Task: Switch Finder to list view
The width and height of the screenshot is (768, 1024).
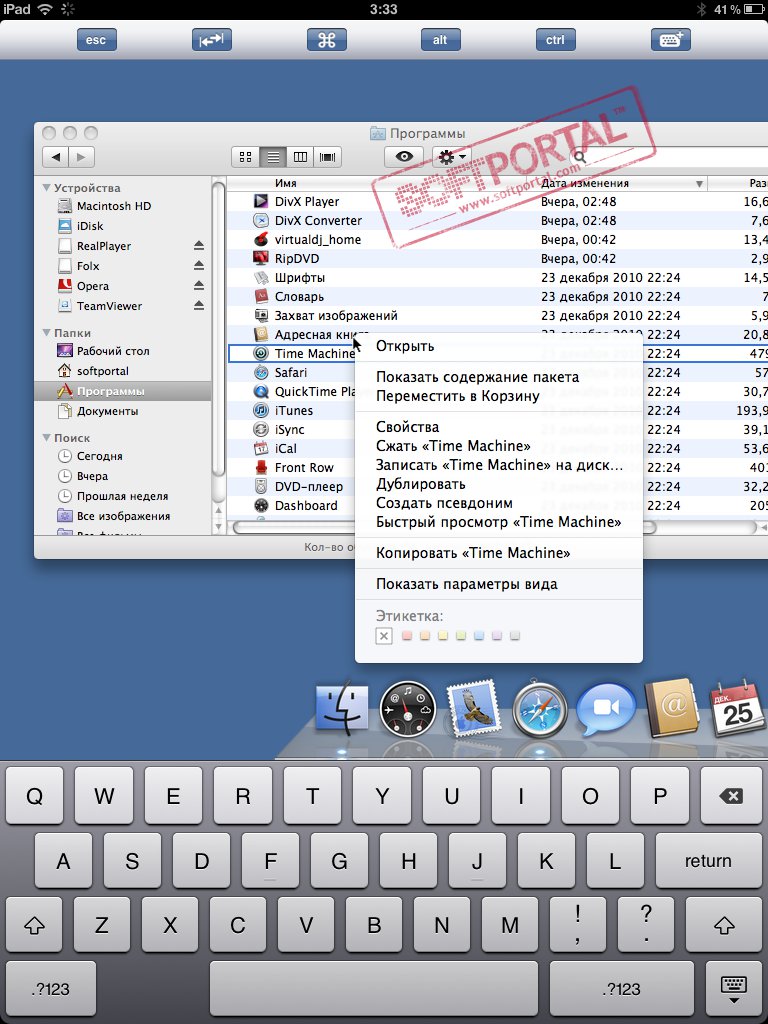Action: coord(273,157)
